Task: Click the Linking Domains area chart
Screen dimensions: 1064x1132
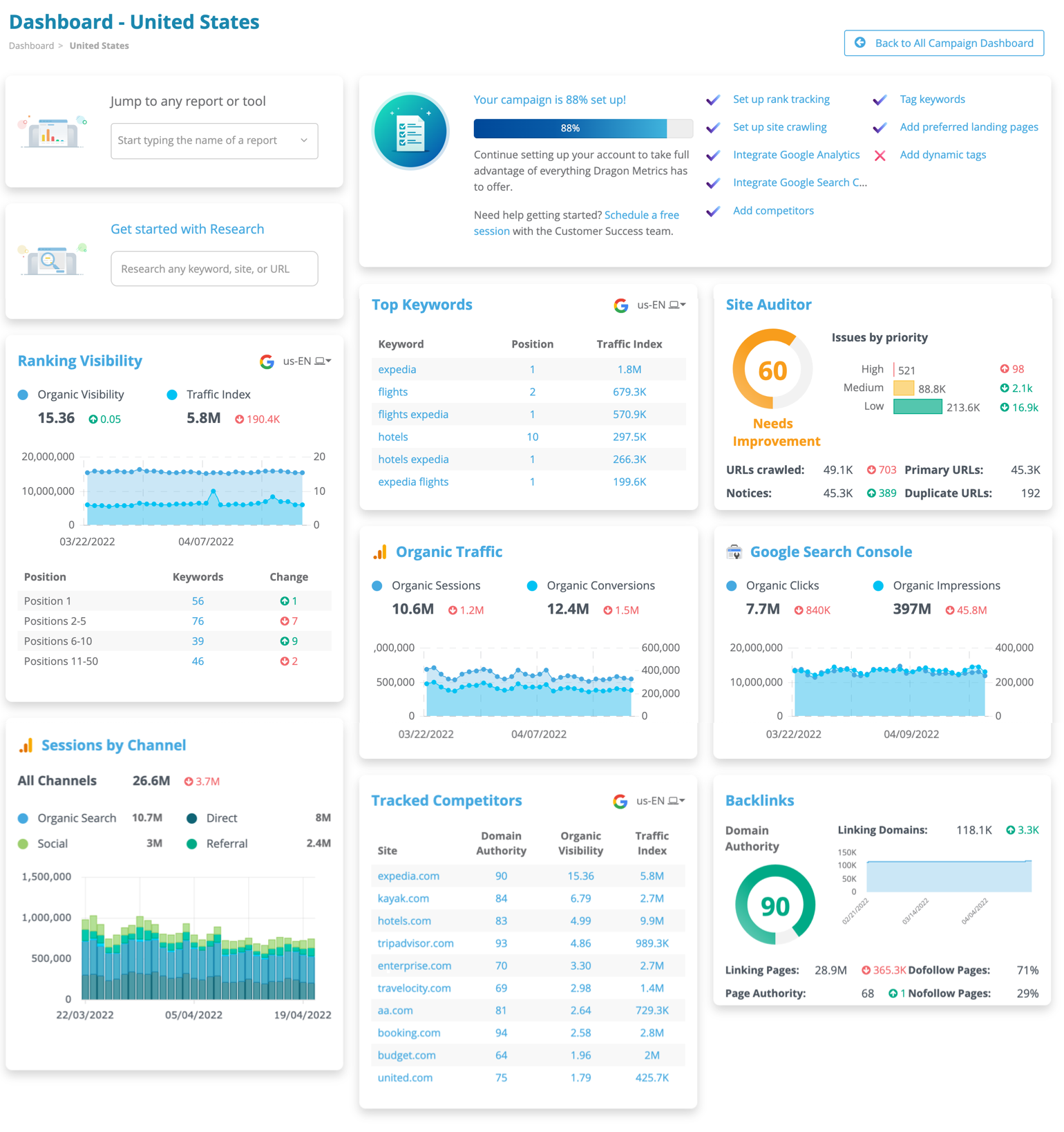Action: pyautogui.click(x=949, y=876)
